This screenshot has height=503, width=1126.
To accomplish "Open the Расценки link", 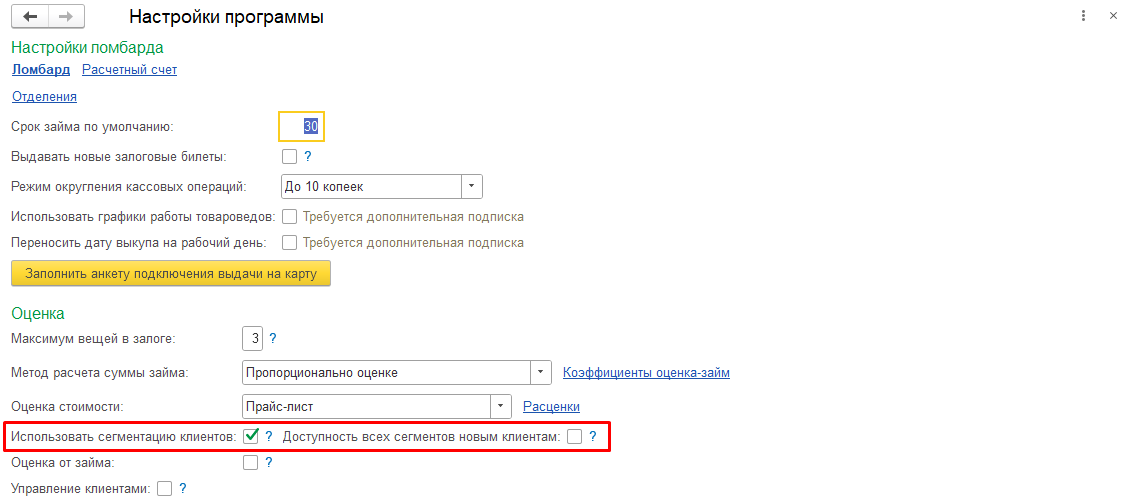I will (x=552, y=407).
